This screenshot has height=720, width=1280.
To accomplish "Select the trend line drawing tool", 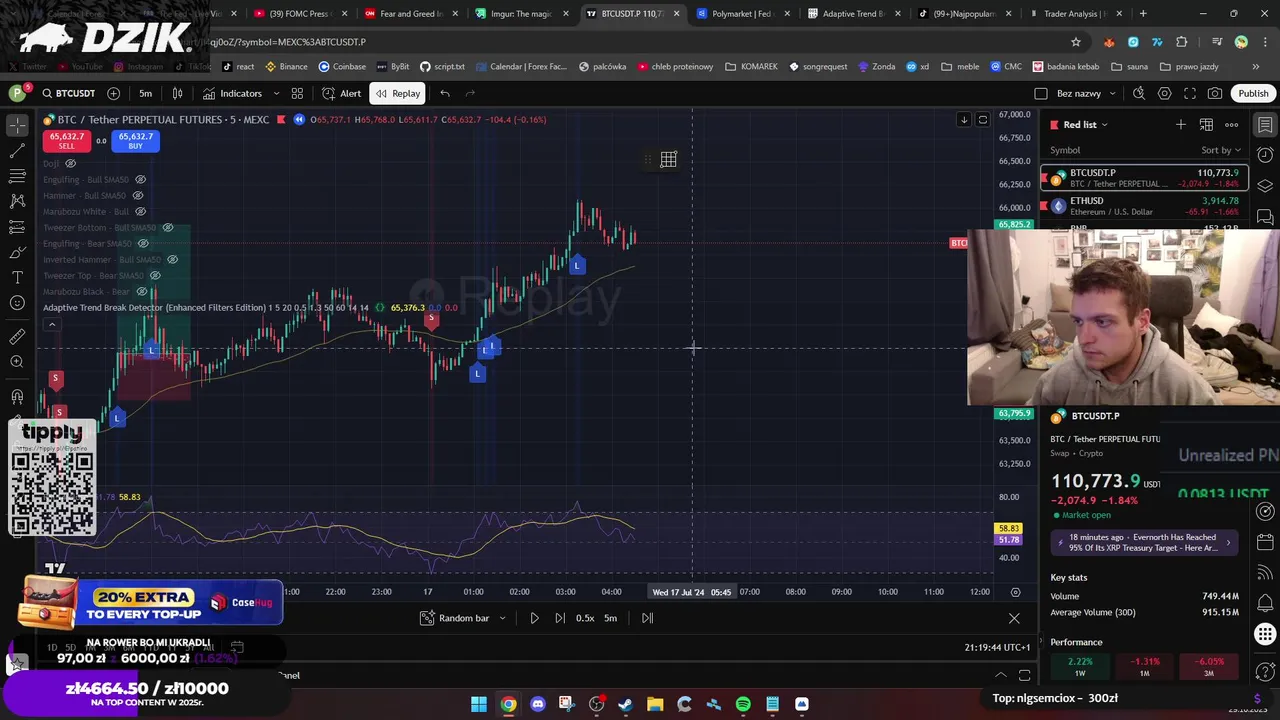I will [x=17, y=150].
